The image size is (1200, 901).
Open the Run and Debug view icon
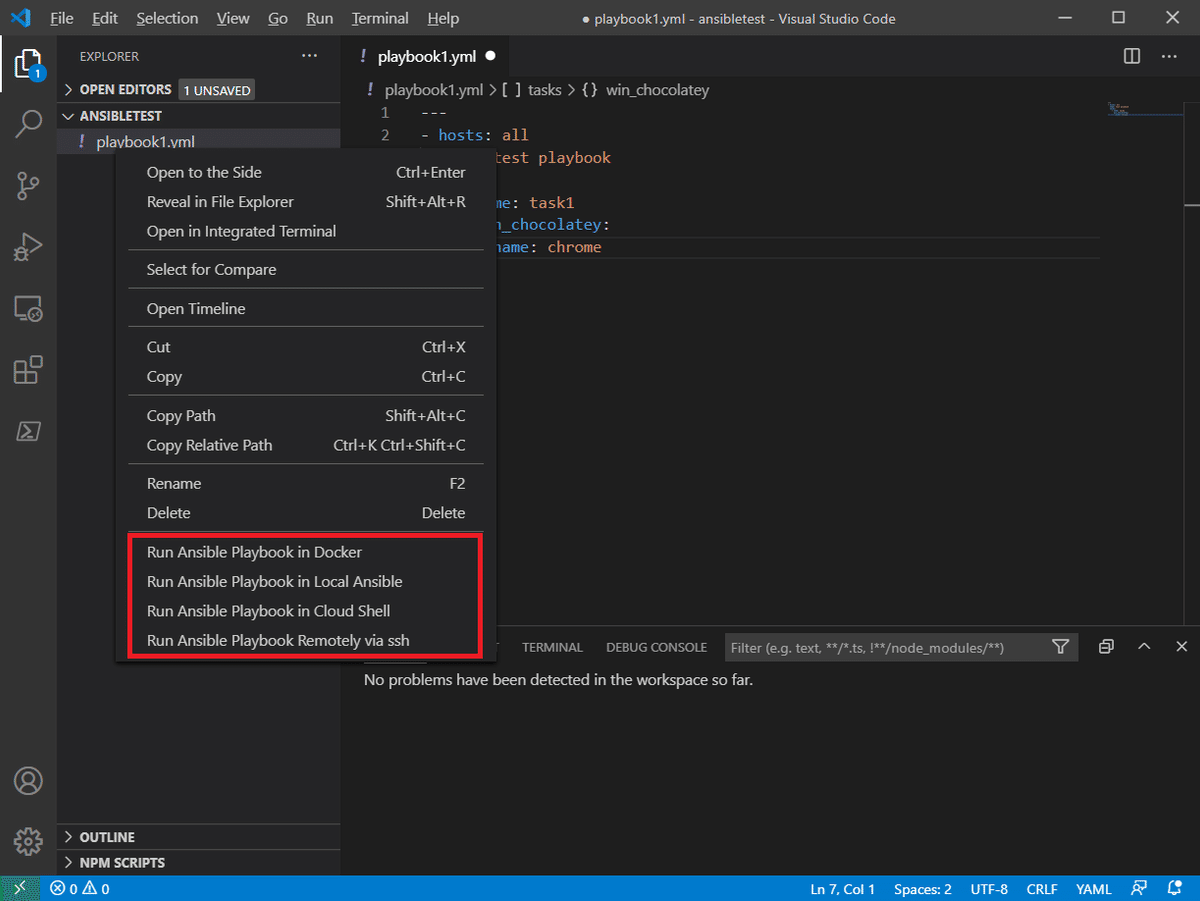coord(28,246)
